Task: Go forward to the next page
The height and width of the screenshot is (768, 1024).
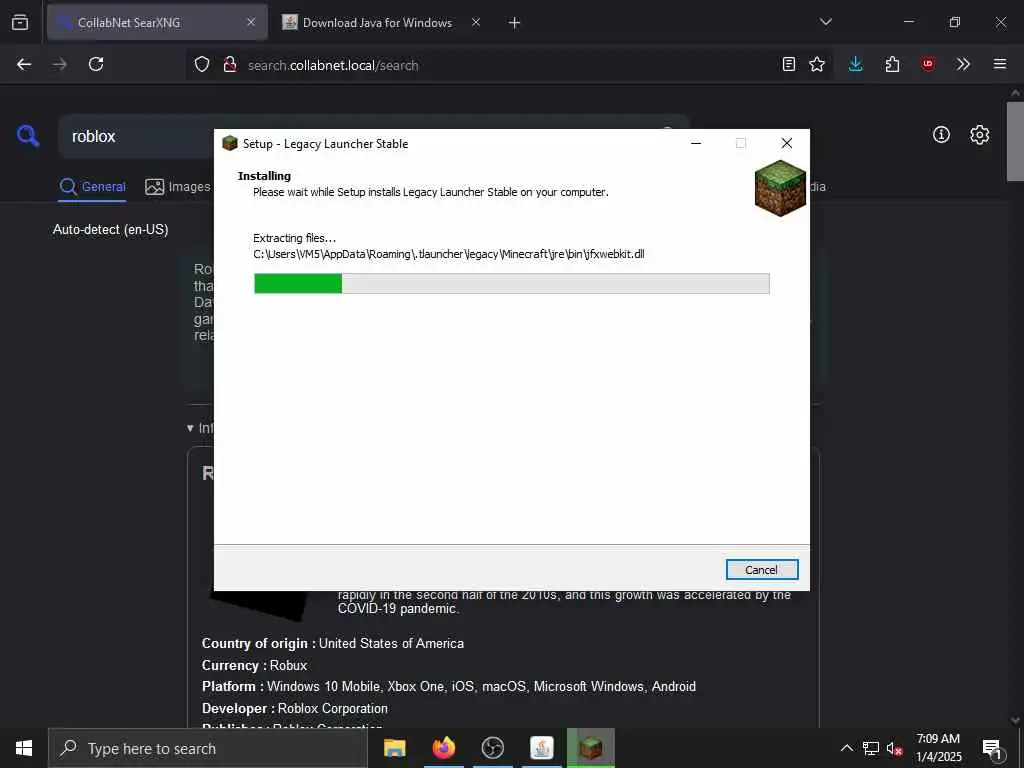Action: click(x=60, y=64)
